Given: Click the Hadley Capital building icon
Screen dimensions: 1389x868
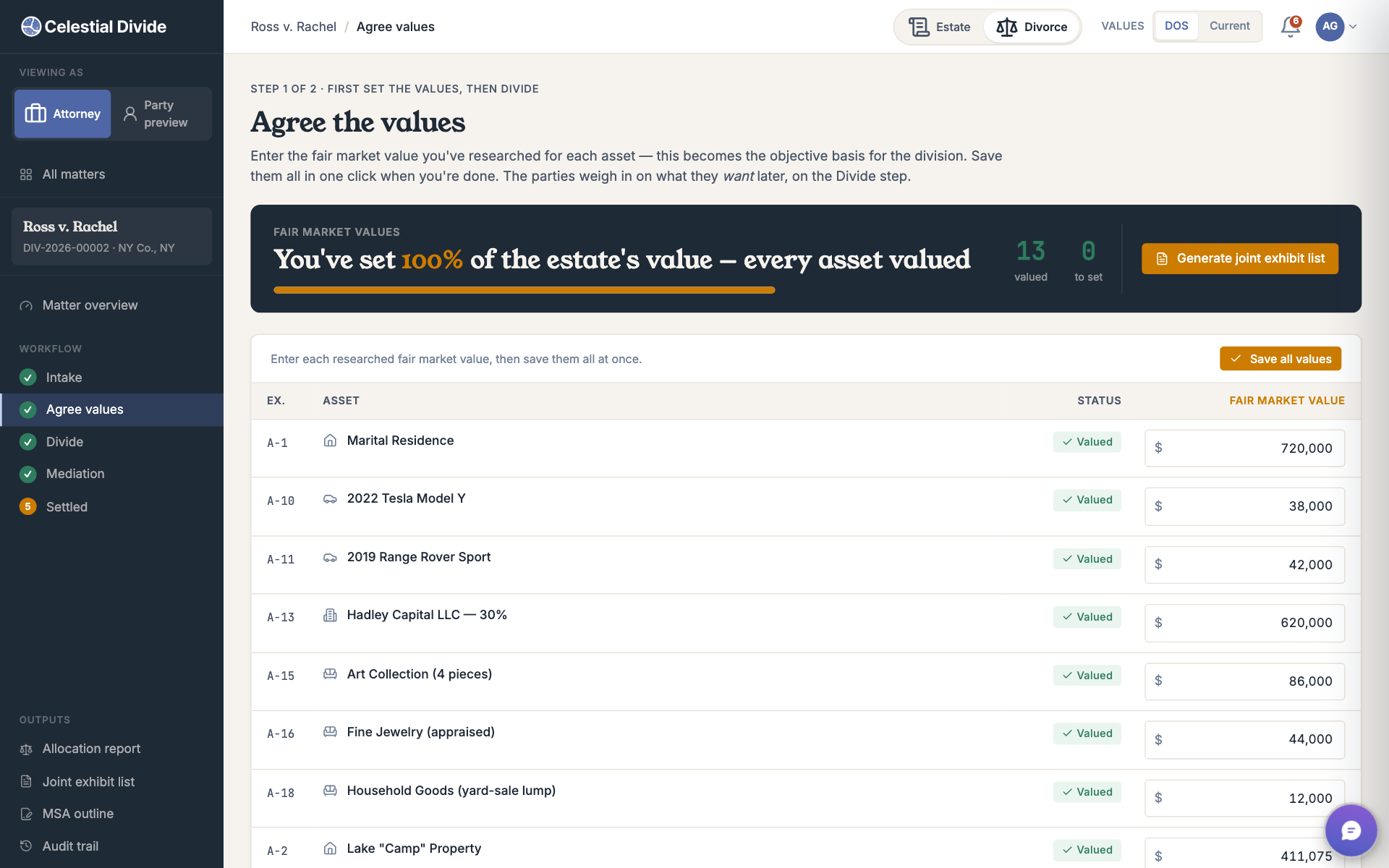Looking at the screenshot, I should pyautogui.click(x=330, y=616).
